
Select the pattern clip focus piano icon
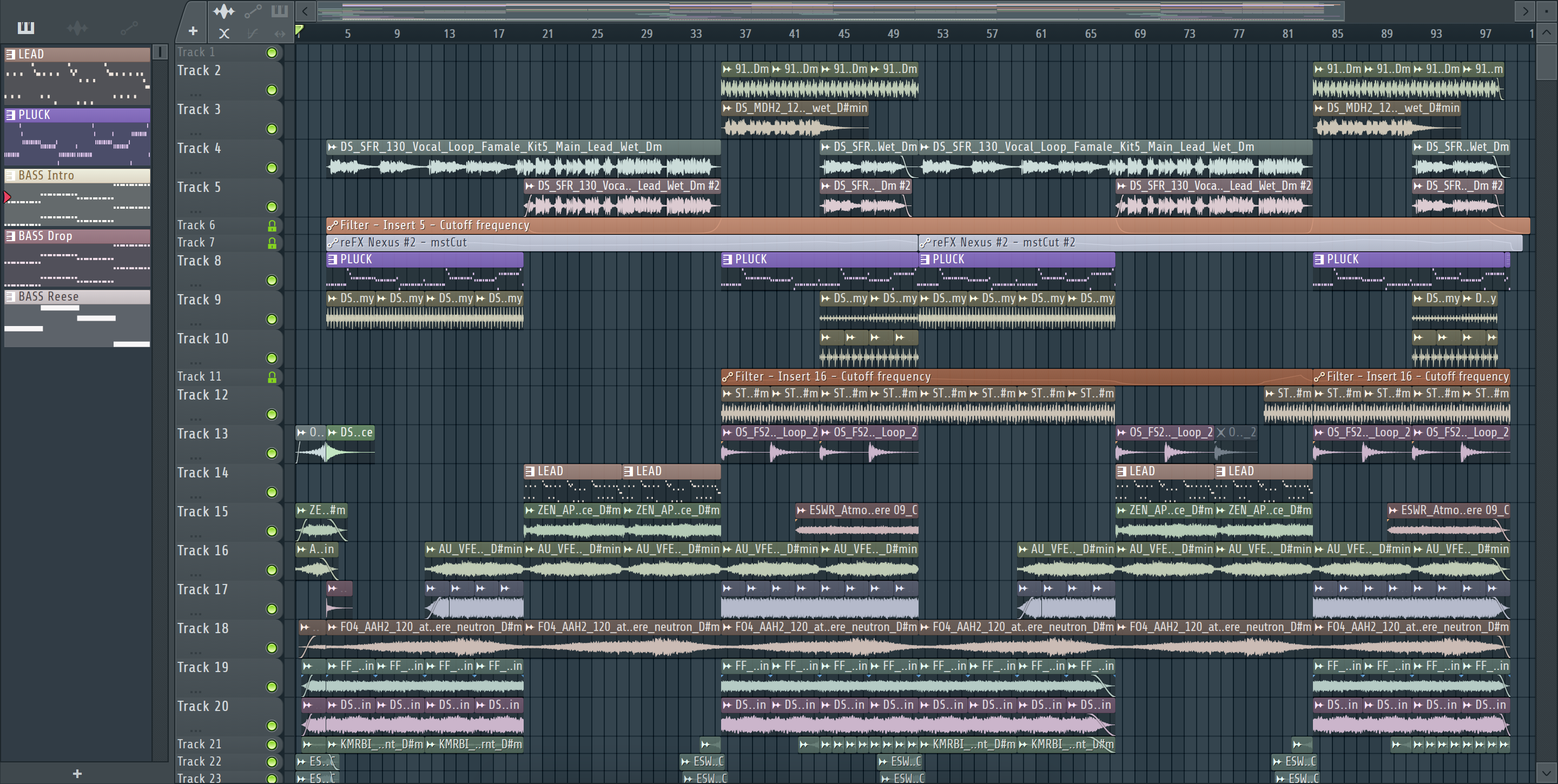tap(280, 11)
